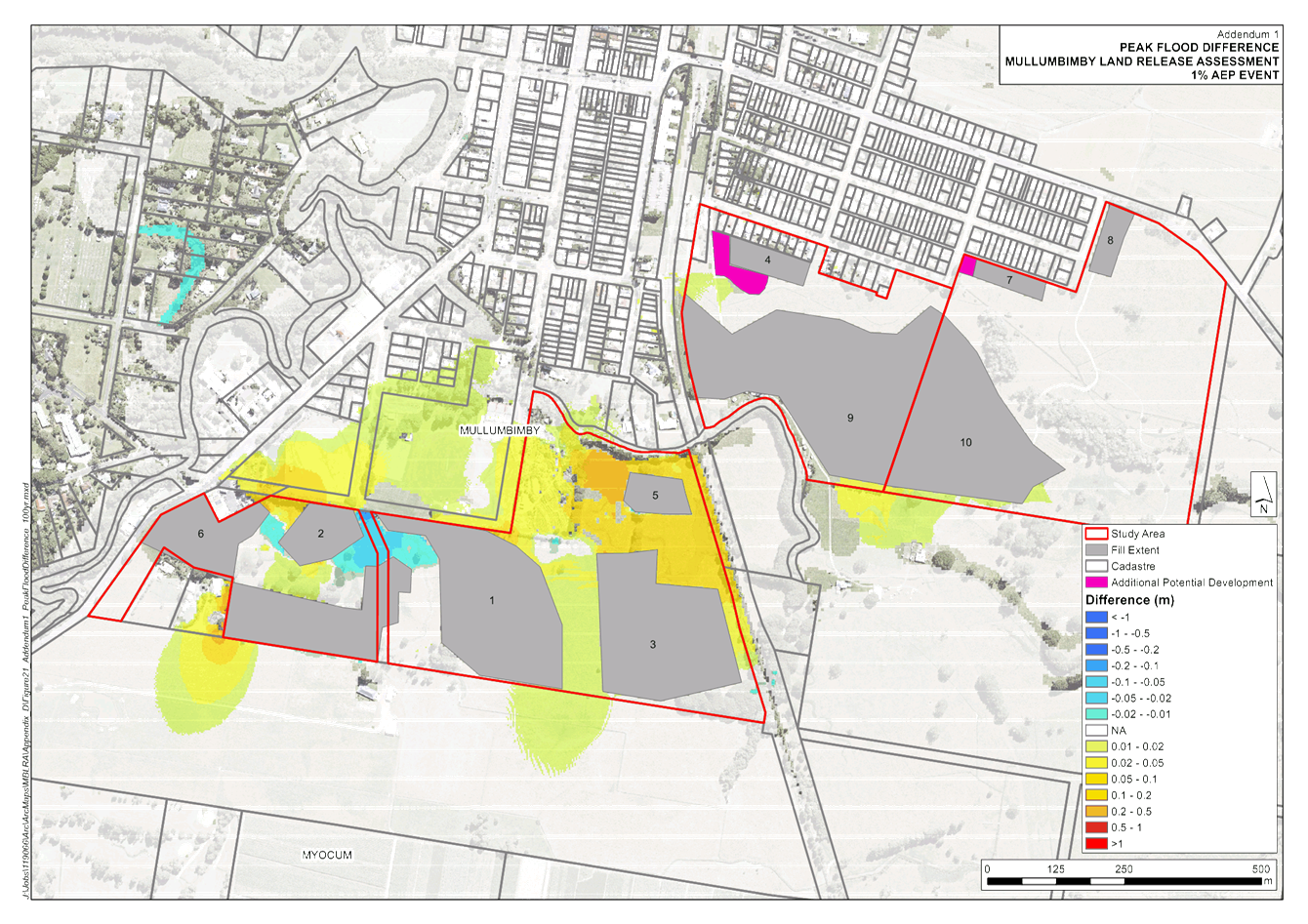Select fill area number 1 on map

pyautogui.click(x=493, y=605)
